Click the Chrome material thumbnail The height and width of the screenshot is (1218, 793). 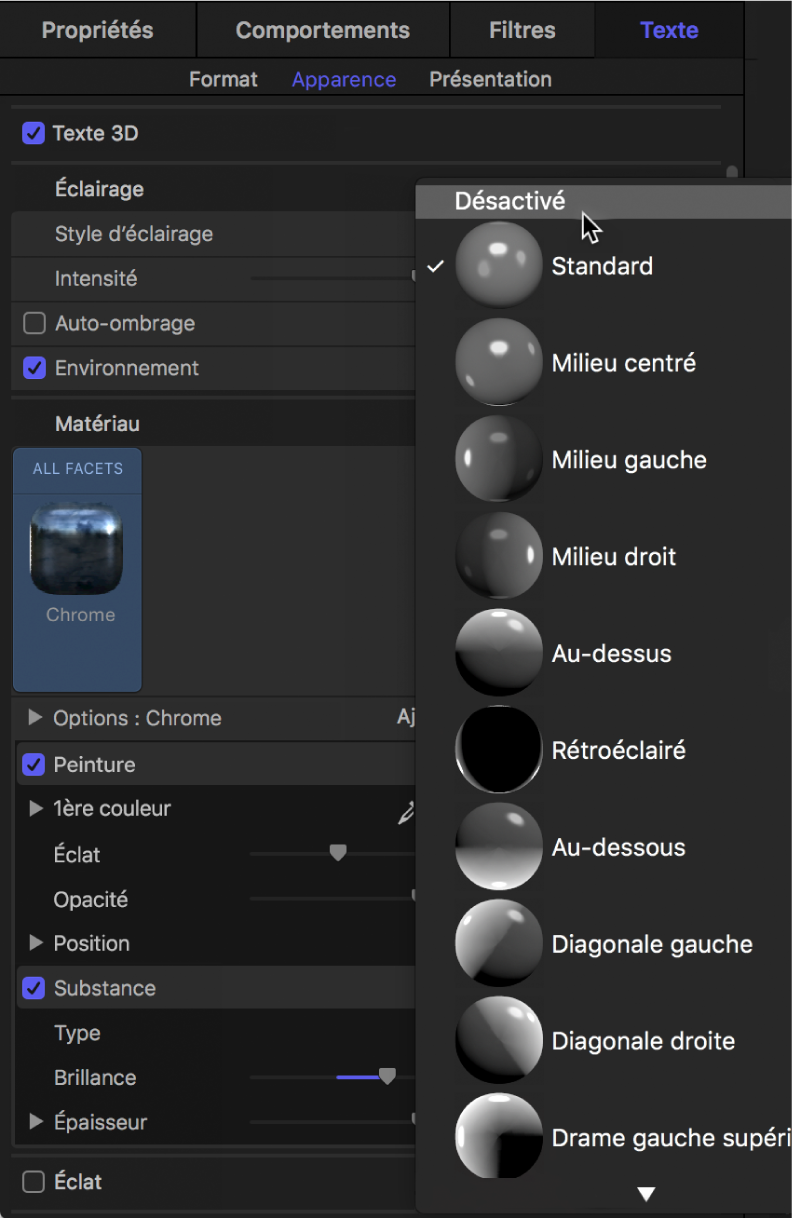click(x=77, y=548)
